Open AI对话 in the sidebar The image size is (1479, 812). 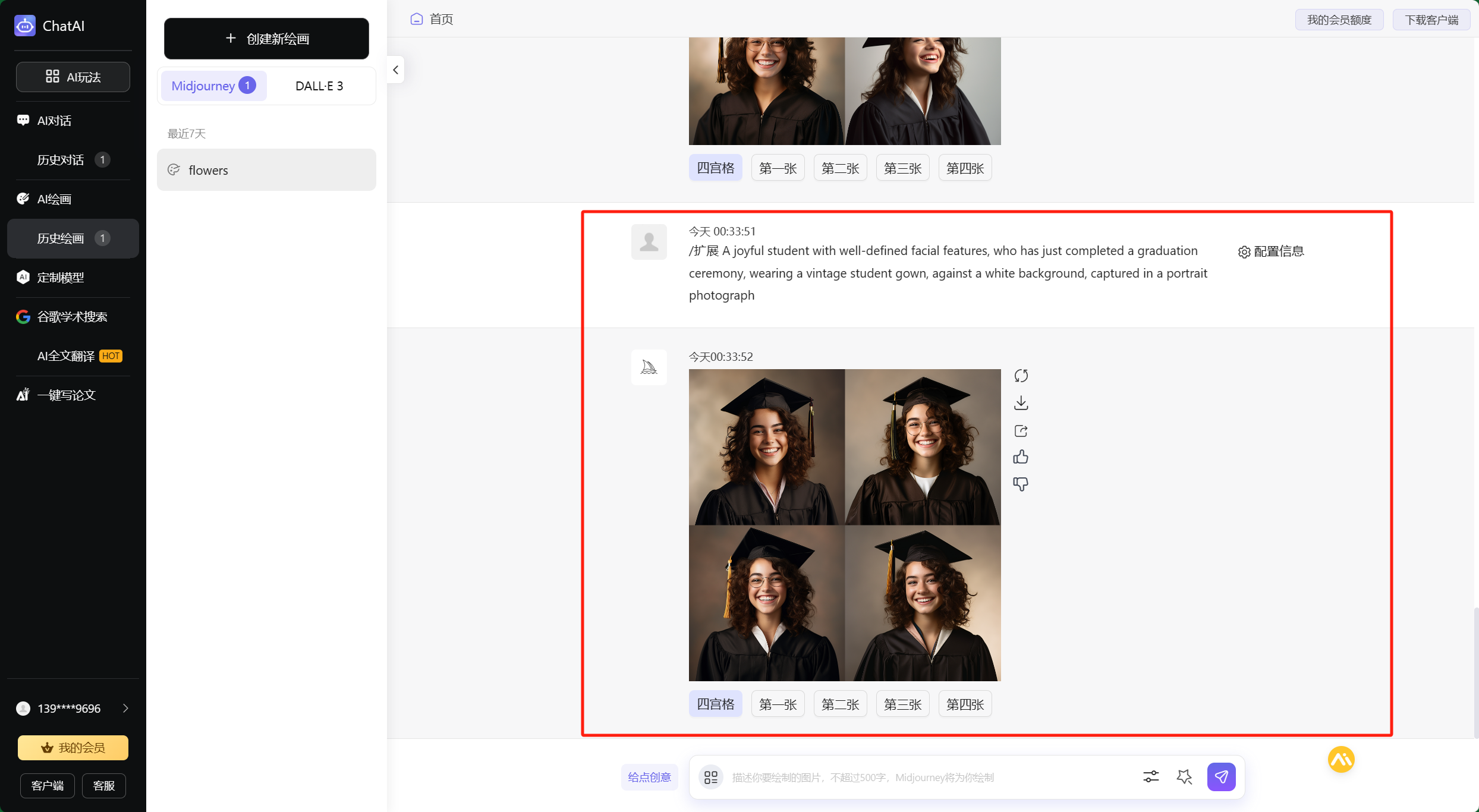54,120
